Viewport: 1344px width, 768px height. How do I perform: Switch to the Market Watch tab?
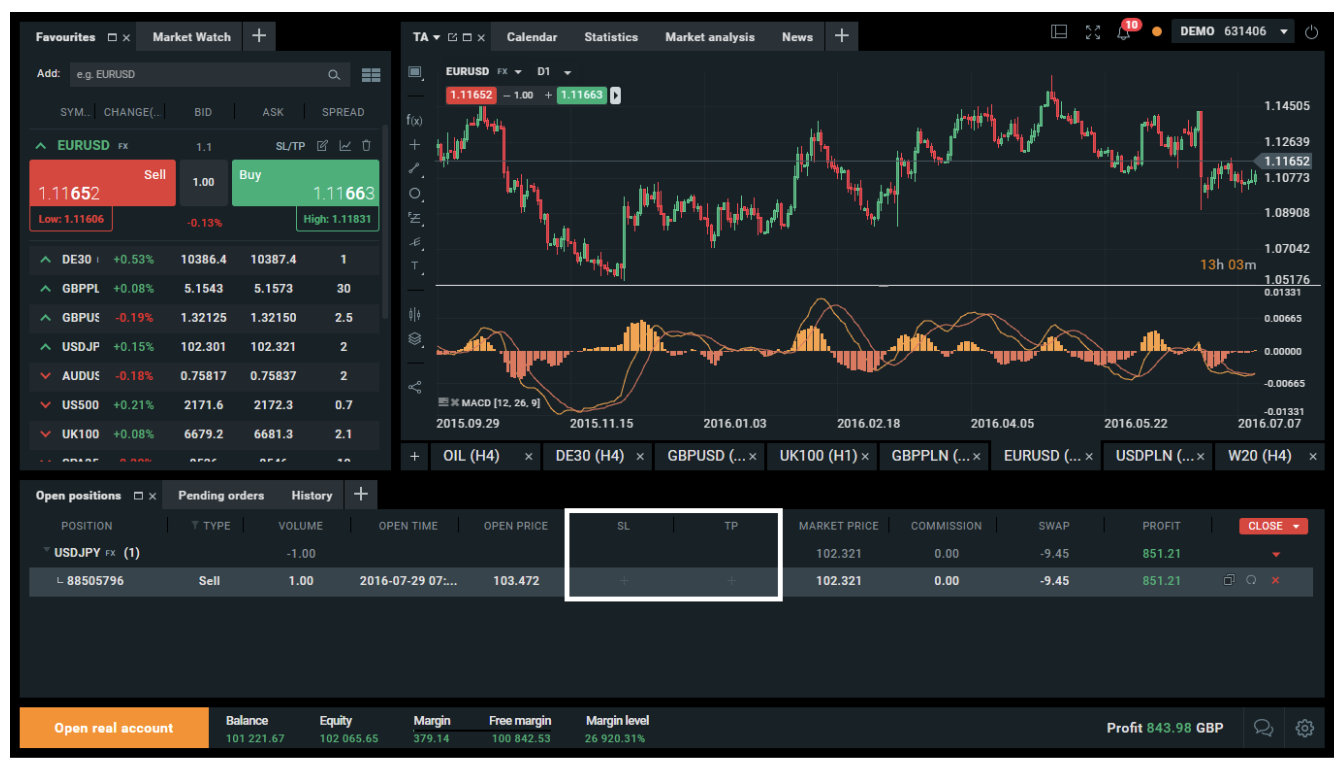click(192, 37)
